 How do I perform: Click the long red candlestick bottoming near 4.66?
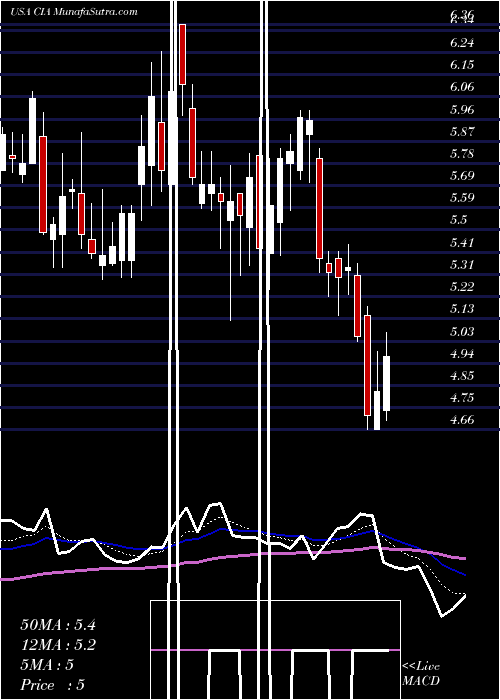point(367,365)
